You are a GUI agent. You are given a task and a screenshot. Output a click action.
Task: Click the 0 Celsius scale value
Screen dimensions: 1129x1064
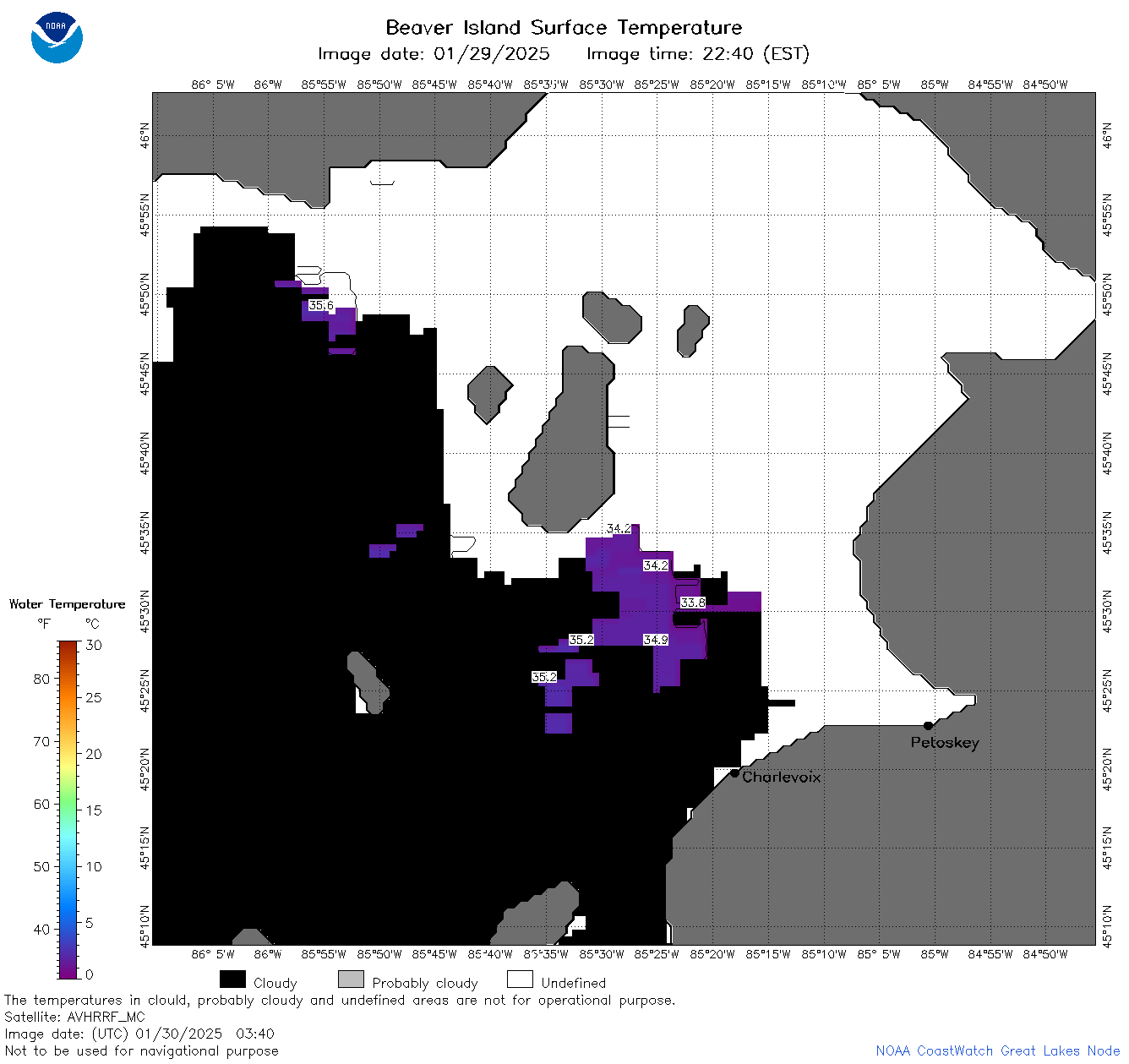tap(90, 974)
